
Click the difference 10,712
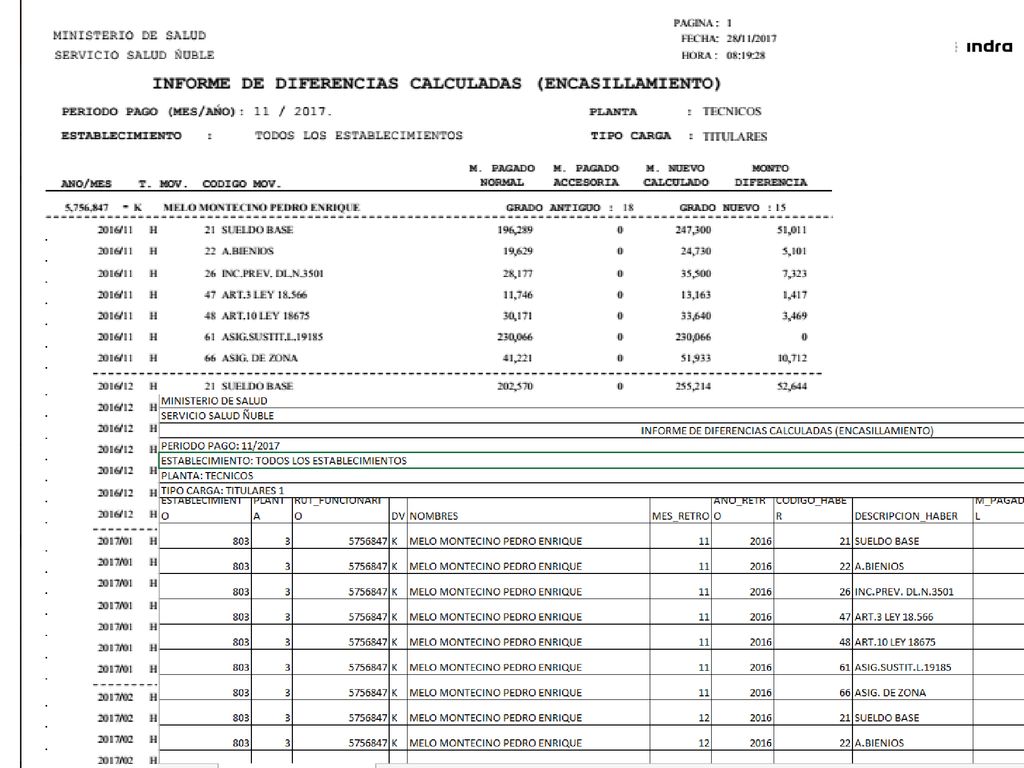[x=792, y=358]
